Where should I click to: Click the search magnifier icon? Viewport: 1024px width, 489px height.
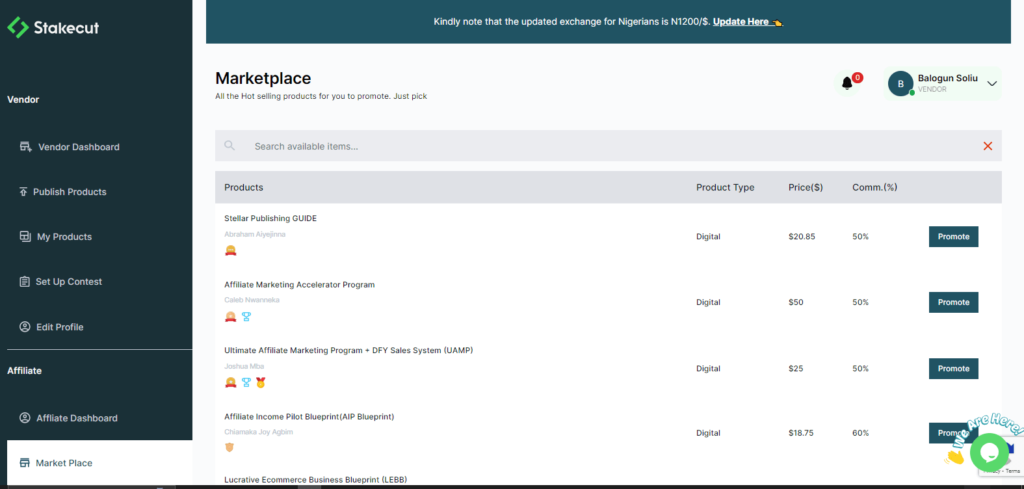(230, 146)
